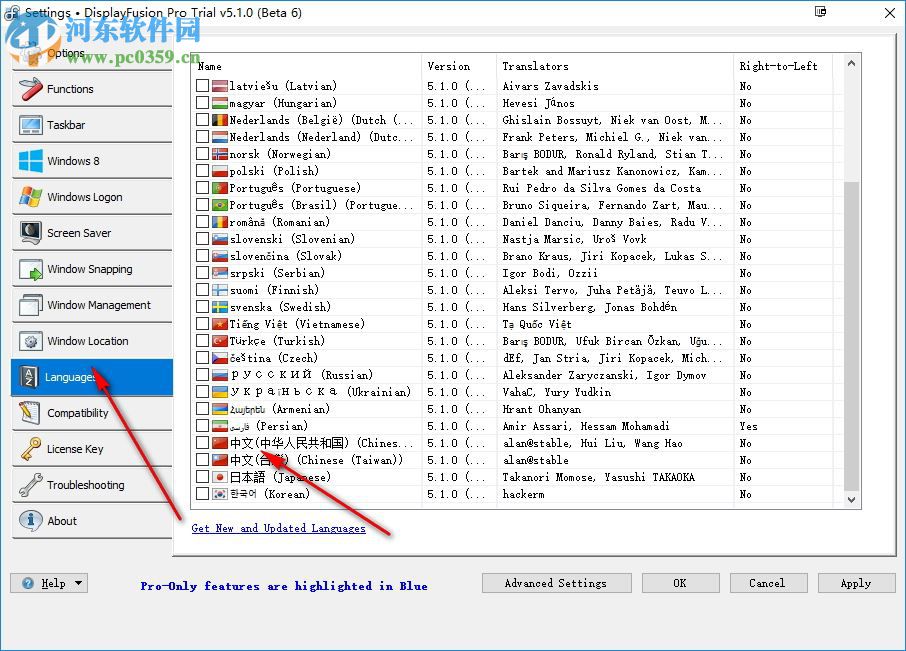Click the Belgium flag icon

click(220, 120)
